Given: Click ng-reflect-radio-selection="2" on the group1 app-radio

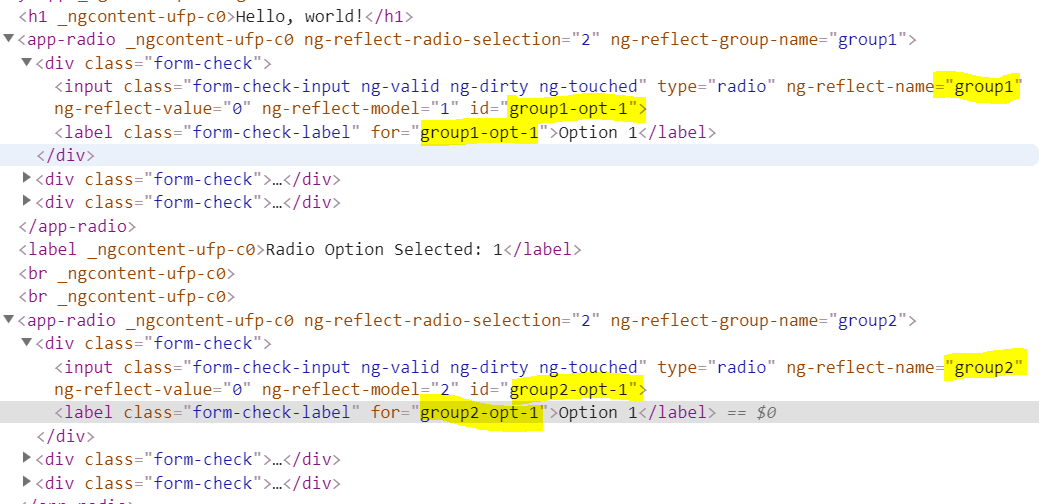Looking at the screenshot, I should pos(453,40).
